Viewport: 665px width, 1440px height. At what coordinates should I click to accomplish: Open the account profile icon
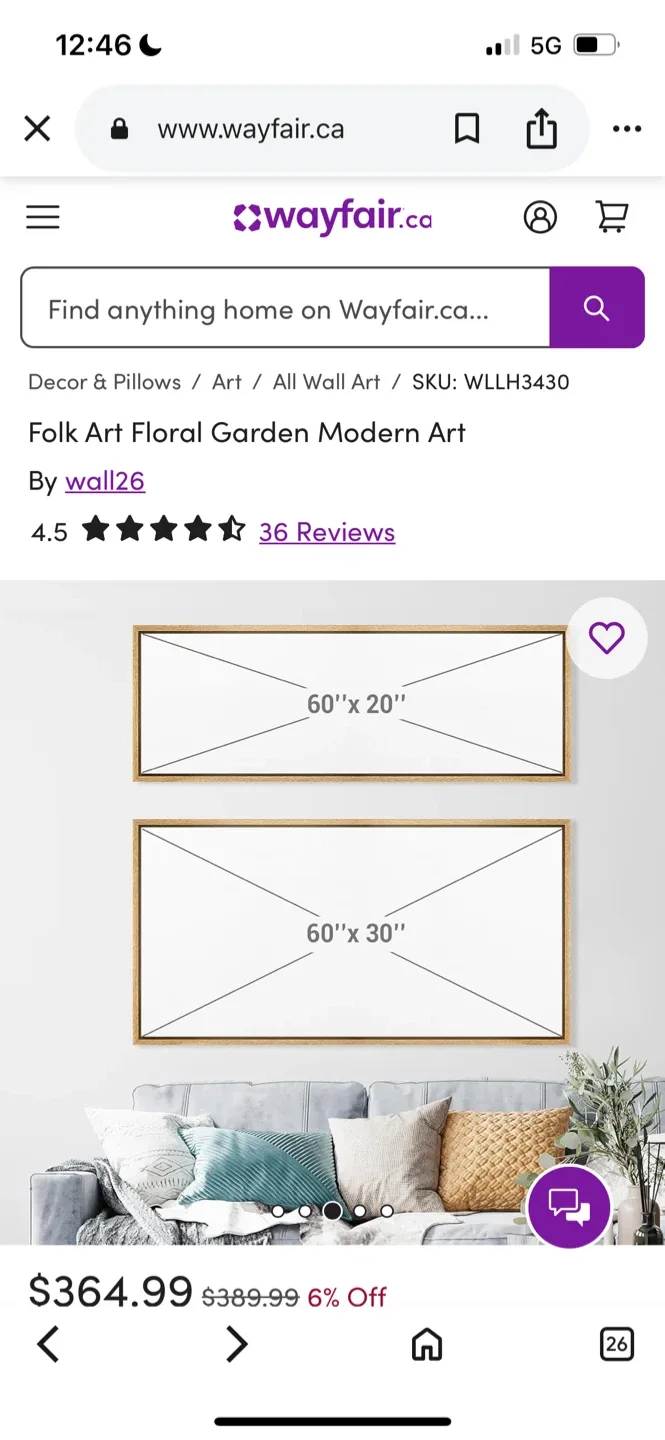tap(541, 217)
